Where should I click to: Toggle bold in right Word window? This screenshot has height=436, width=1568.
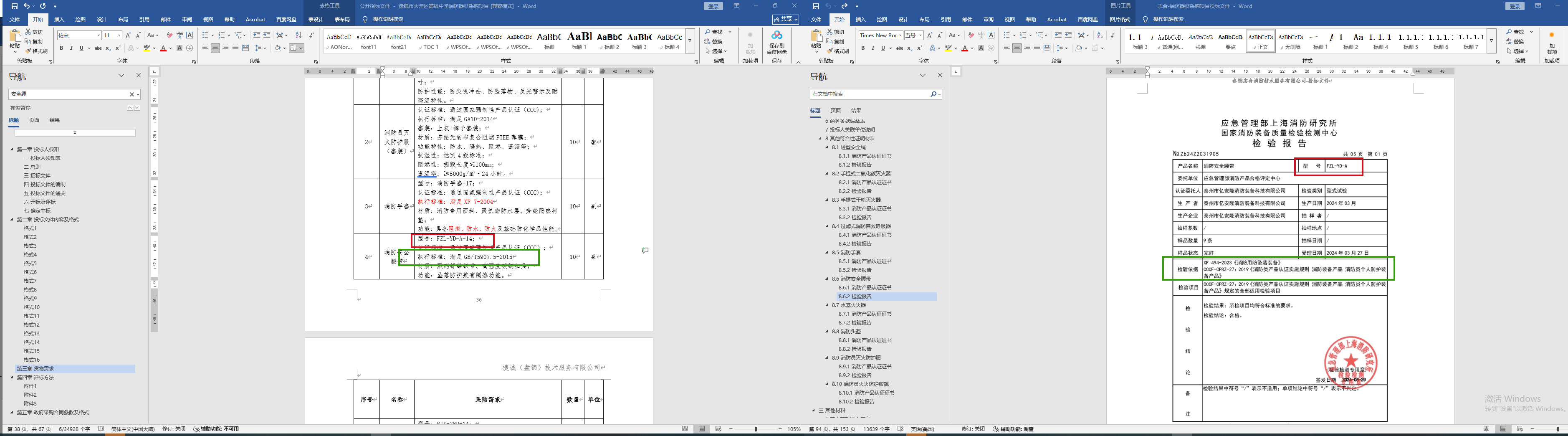863,48
